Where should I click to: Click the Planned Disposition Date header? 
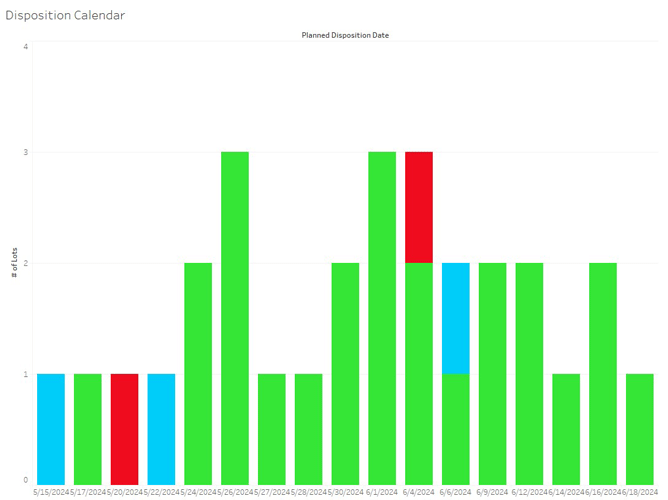345,35
